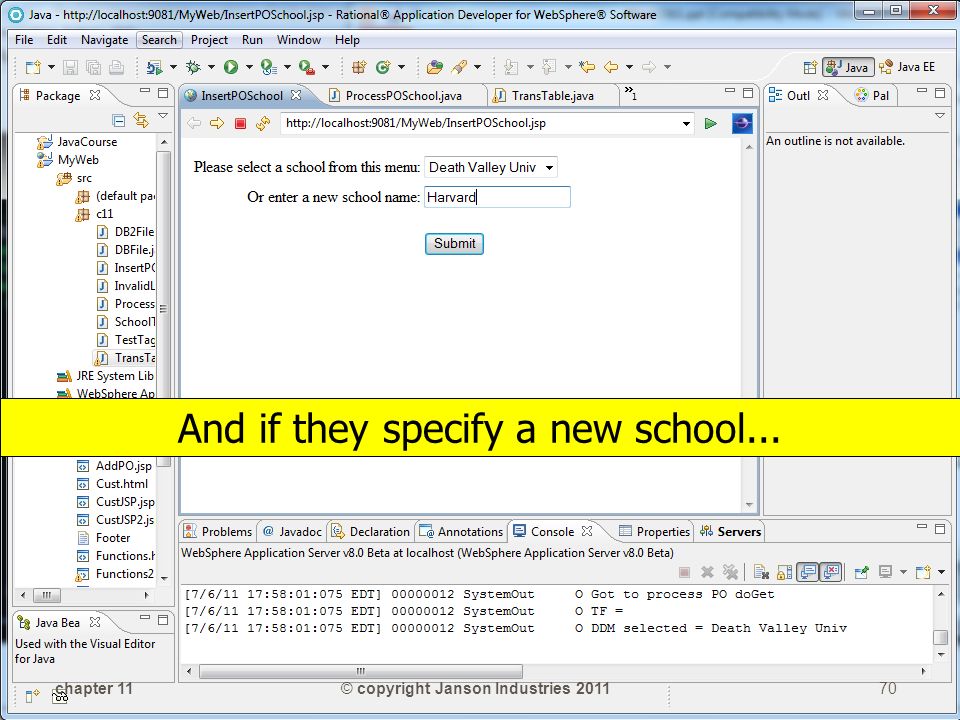
Task: Close the Console view tab
Action: click(587, 531)
